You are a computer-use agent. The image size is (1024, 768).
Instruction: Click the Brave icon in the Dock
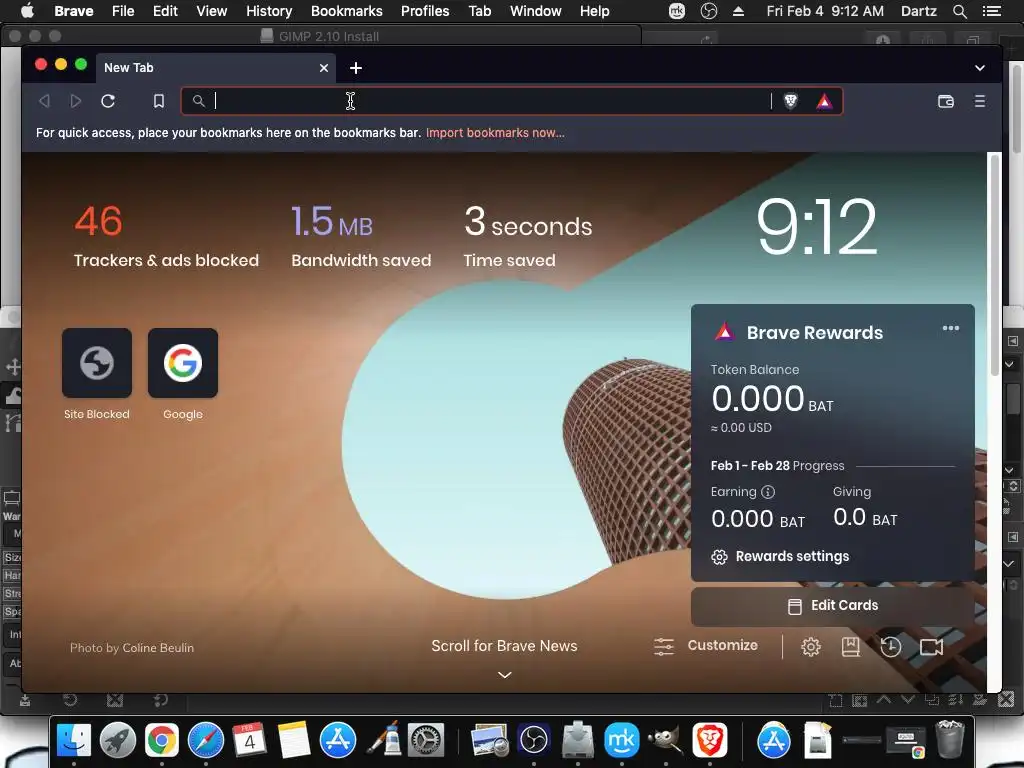(x=710, y=740)
